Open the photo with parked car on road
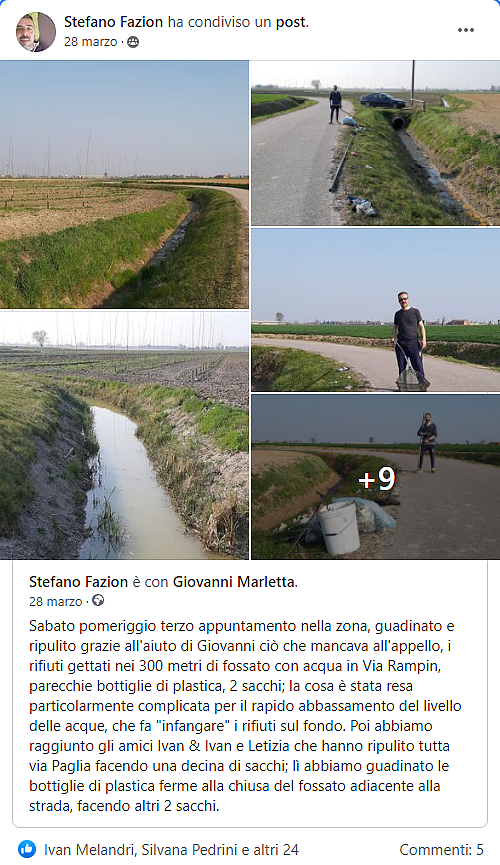The width and height of the screenshot is (500, 865). point(376,143)
